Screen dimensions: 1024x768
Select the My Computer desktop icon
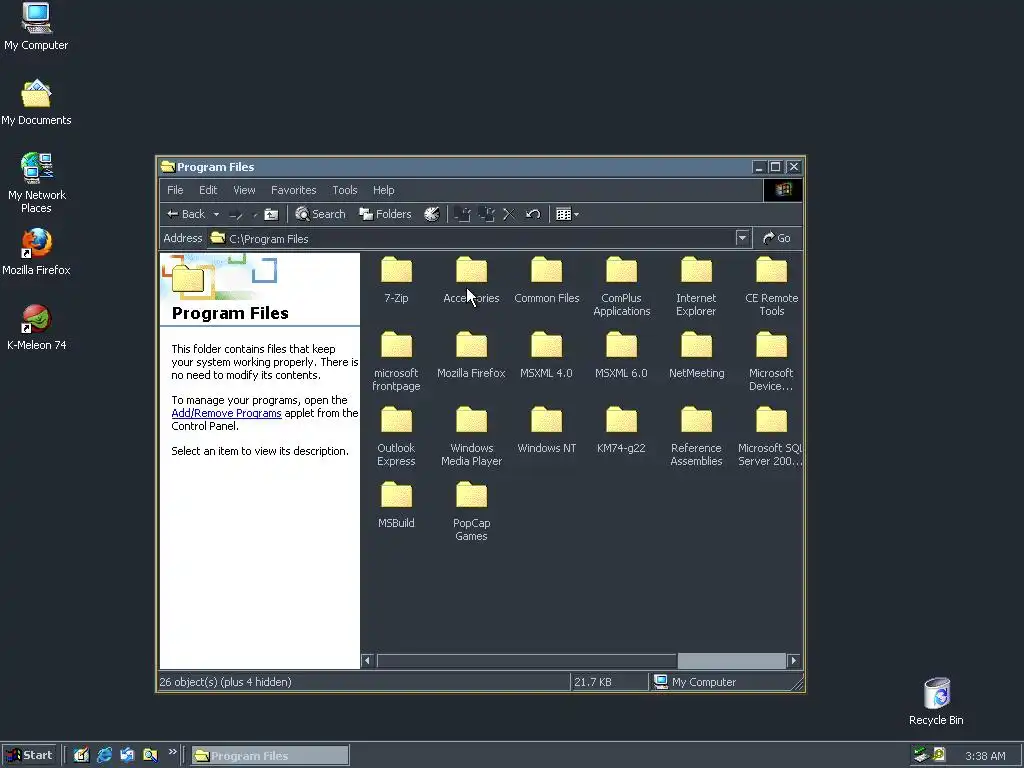point(36,27)
